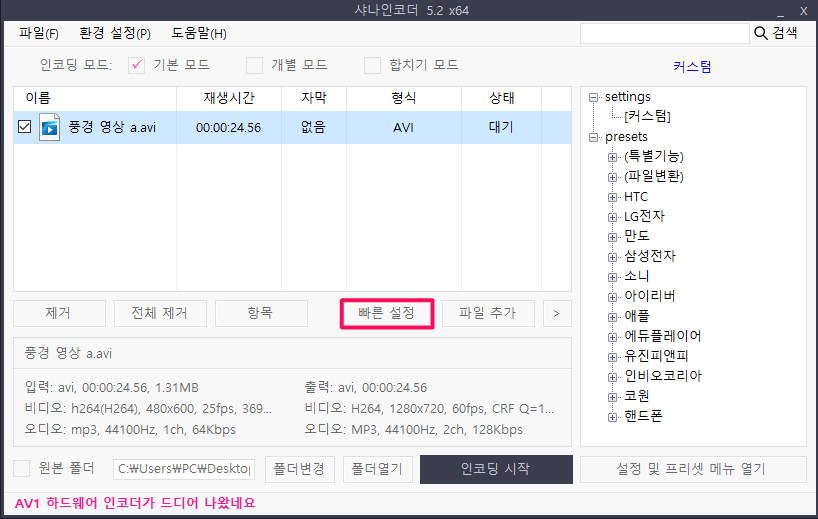The height and width of the screenshot is (519, 818).
Task: Click the > more options button
Action: [557, 313]
